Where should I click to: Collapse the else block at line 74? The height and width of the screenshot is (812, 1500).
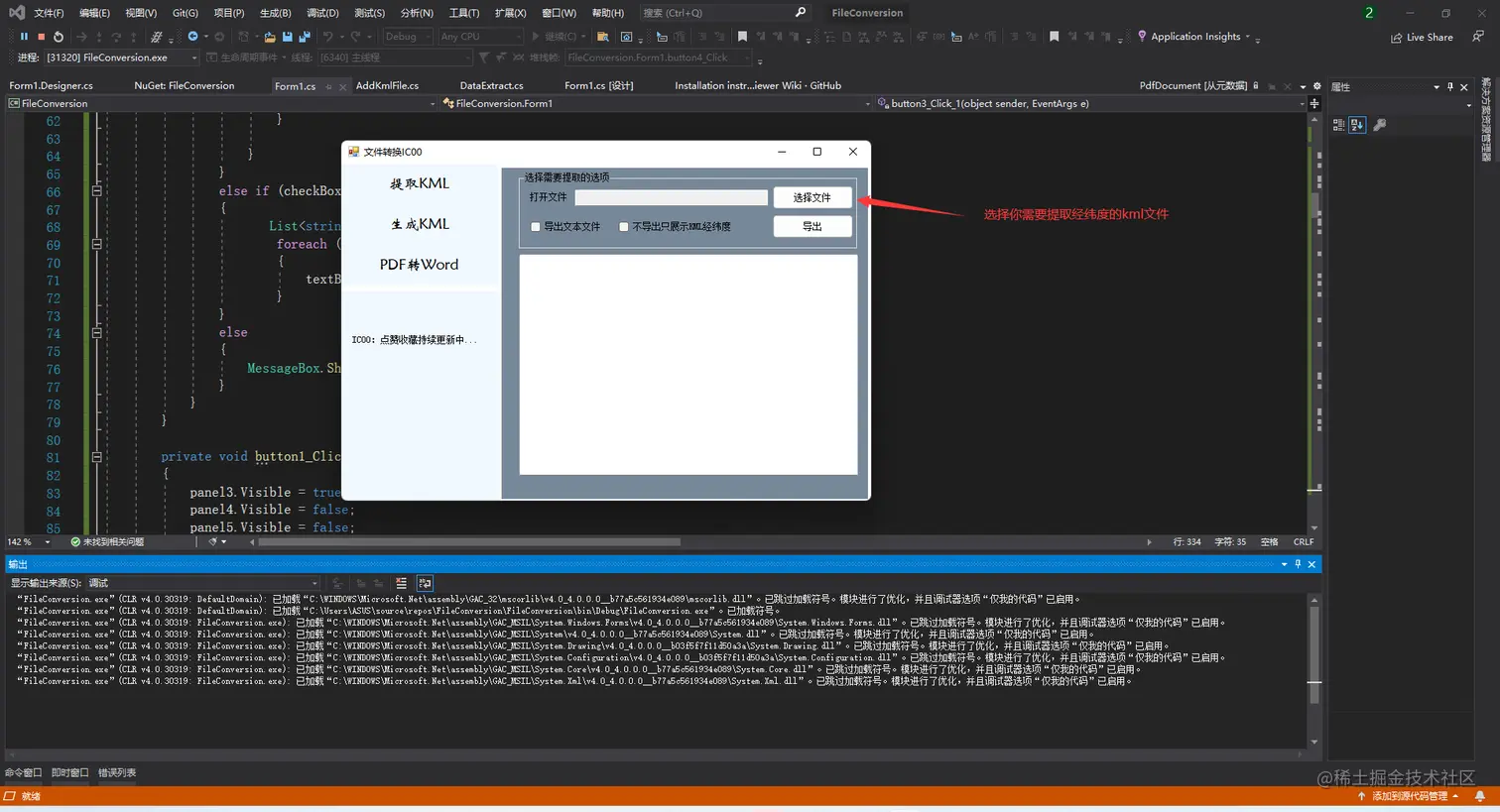click(x=96, y=333)
